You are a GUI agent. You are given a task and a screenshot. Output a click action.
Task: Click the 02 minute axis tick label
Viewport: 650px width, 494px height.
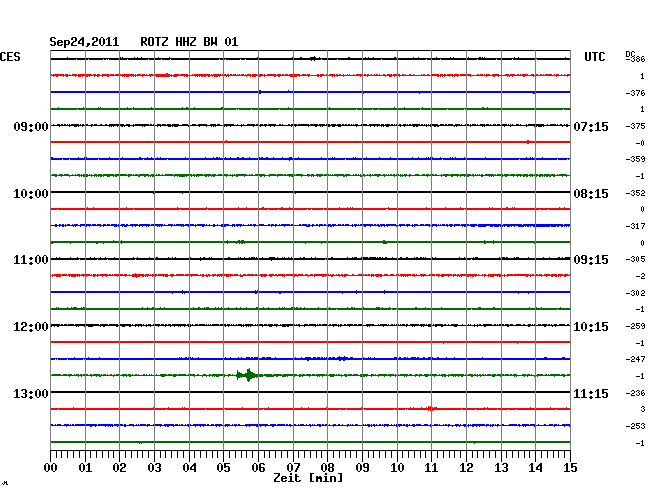(x=119, y=468)
